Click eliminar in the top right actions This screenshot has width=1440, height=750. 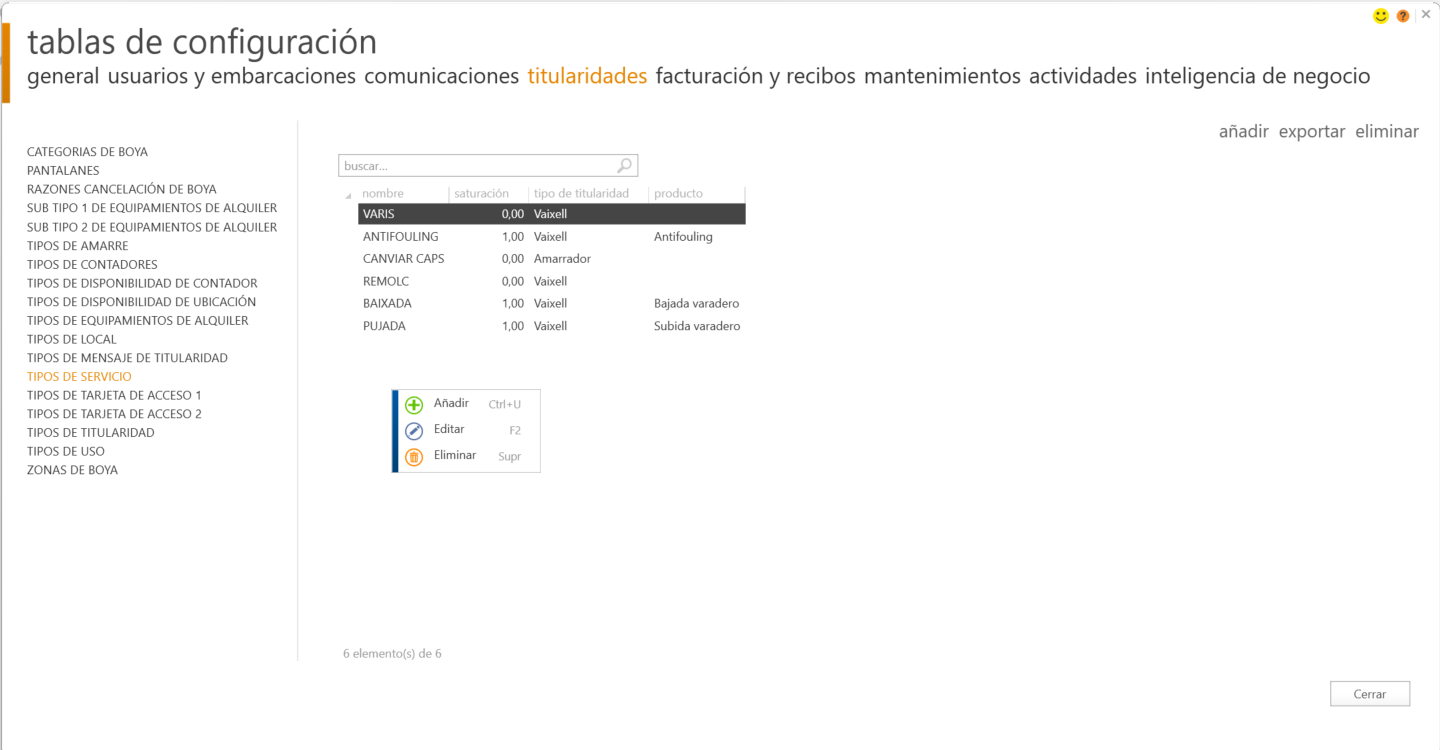(x=1386, y=132)
